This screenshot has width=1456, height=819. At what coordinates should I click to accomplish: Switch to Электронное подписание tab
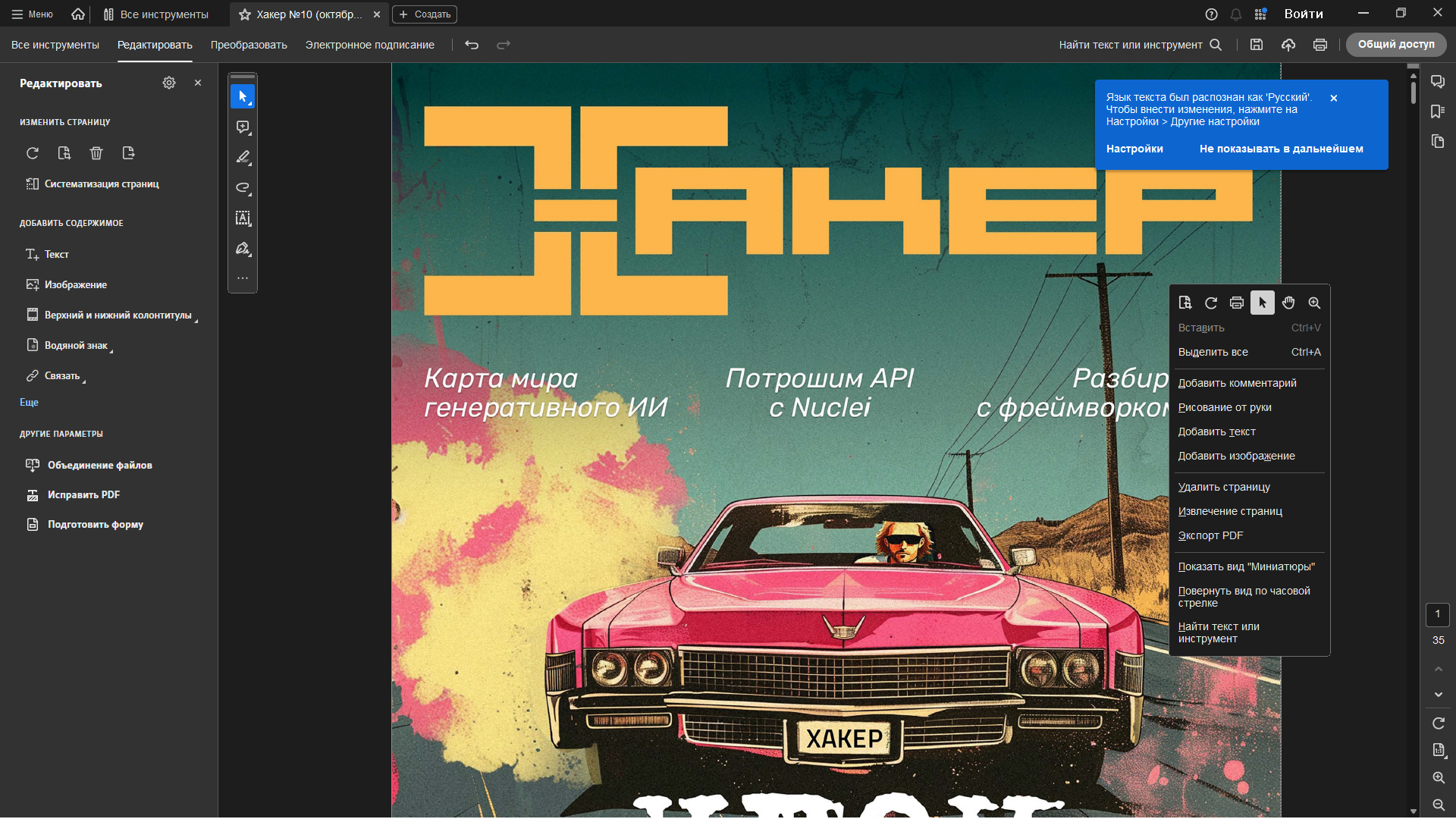pos(370,45)
